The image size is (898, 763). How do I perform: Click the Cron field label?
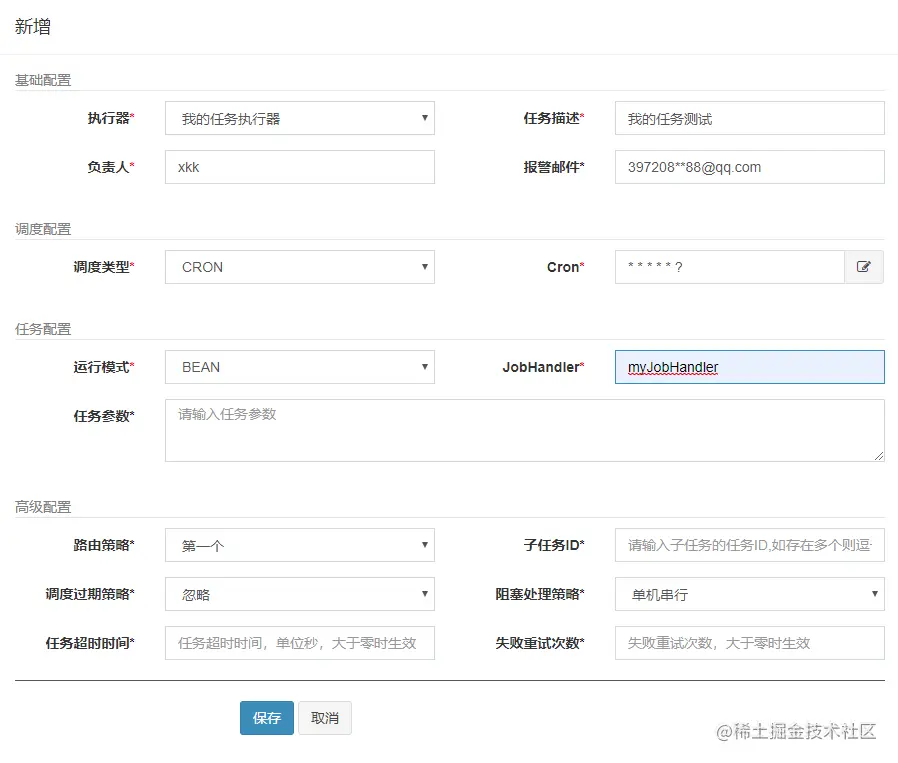click(x=565, y=267)
